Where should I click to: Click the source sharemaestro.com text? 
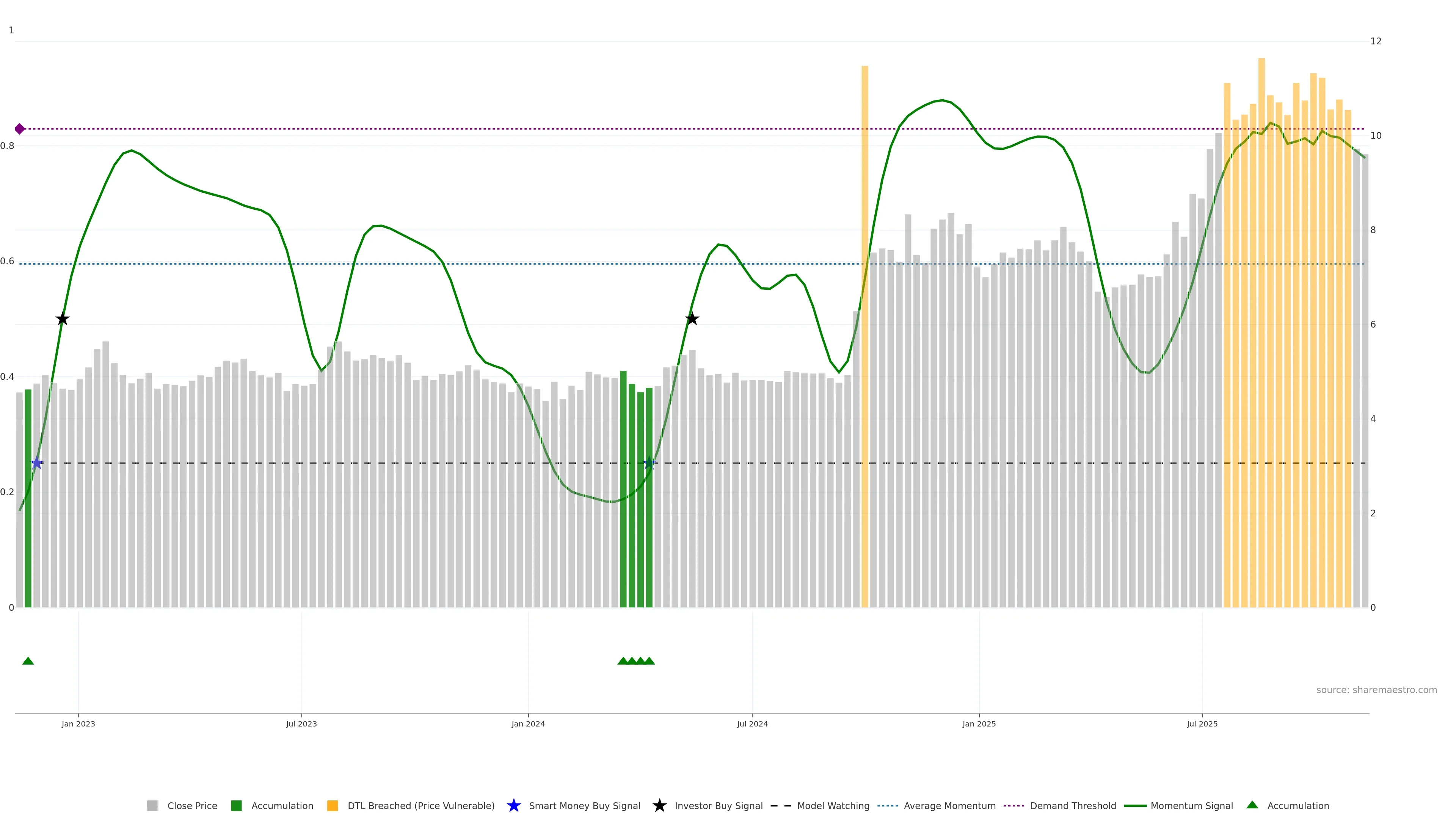[1376, 690]
